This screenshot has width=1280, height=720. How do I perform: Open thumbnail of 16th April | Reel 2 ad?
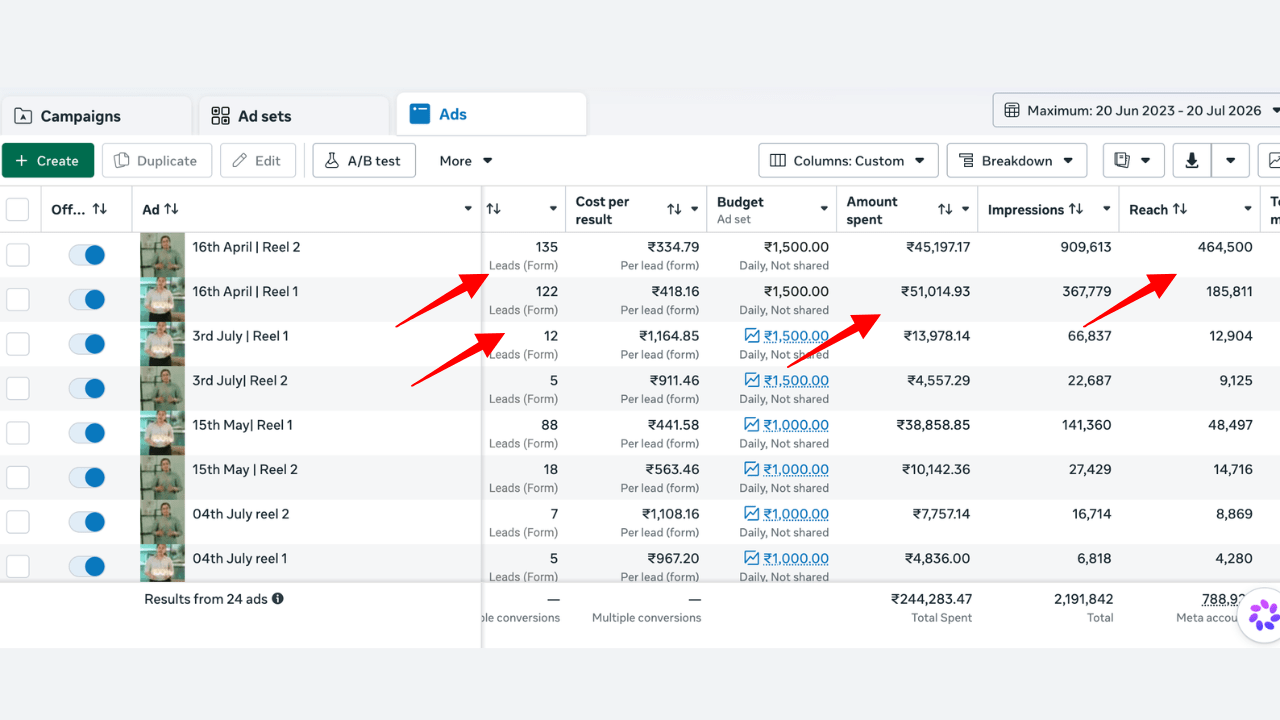click(x=162, y=255)
